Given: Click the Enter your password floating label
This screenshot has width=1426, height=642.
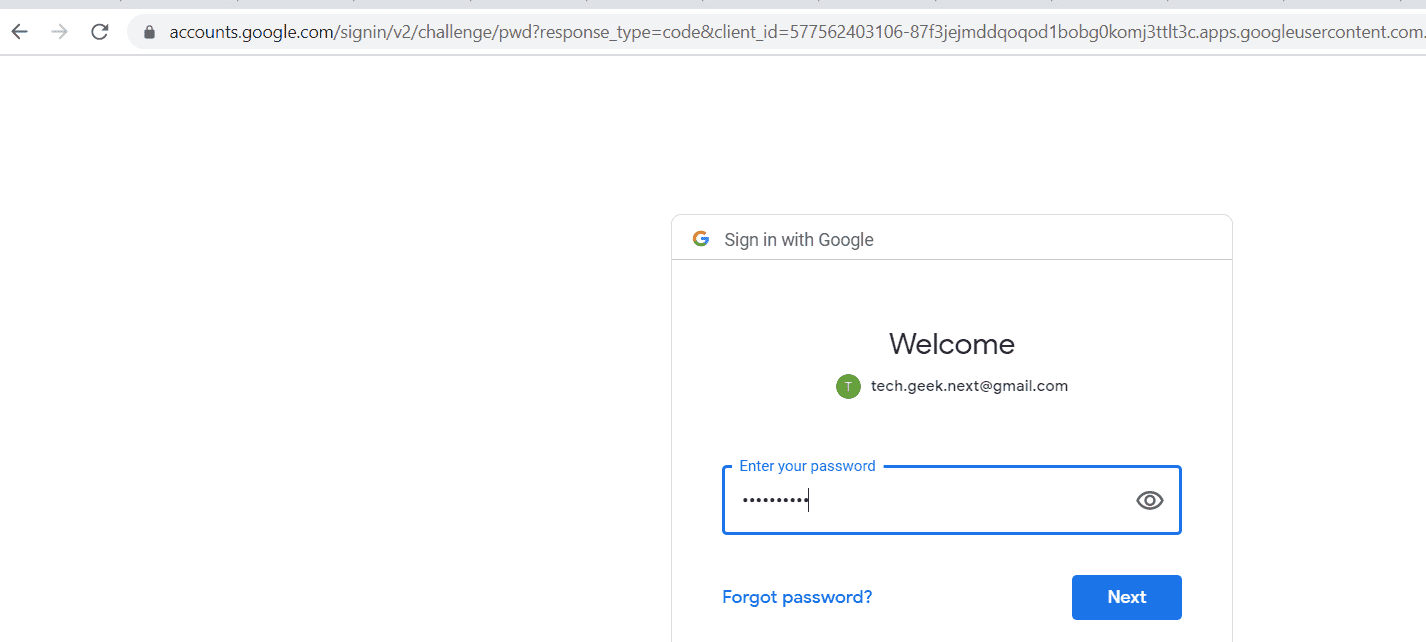Looking at the screenshot, I should point(807,466).
